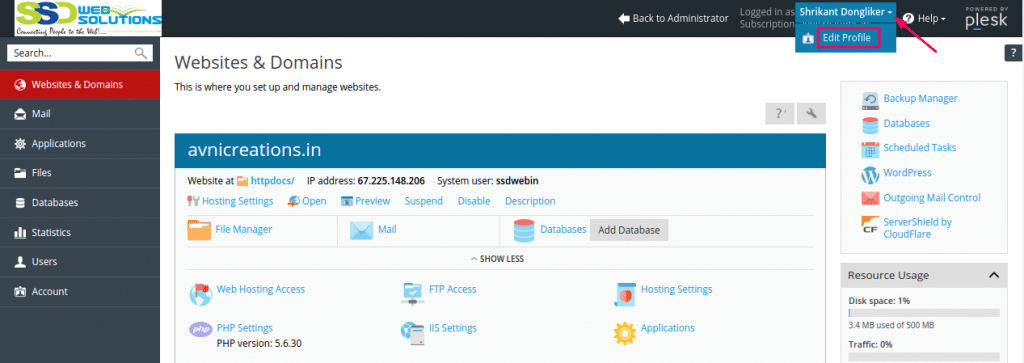Click the globe icon beside Websites & Domains
This screenshot has width=1024, height=363.
coord(20,85)
